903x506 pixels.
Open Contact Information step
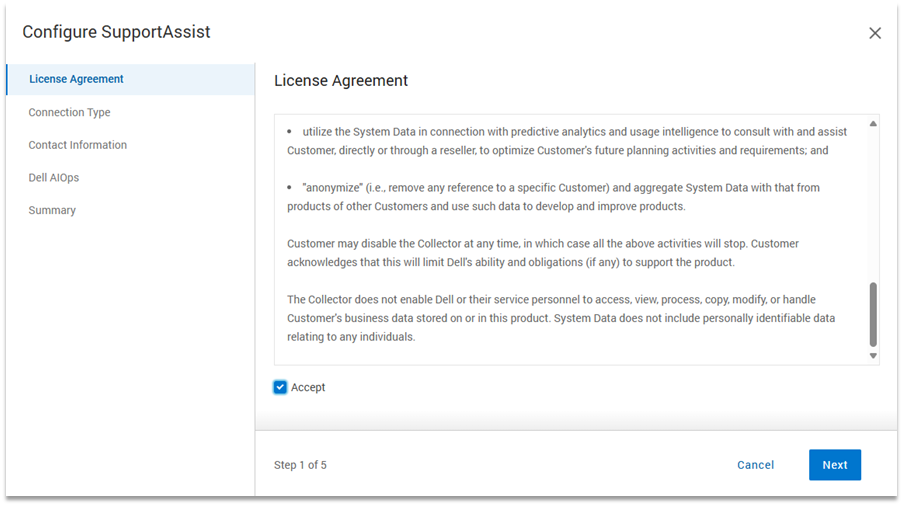click(x=78, y=145)
